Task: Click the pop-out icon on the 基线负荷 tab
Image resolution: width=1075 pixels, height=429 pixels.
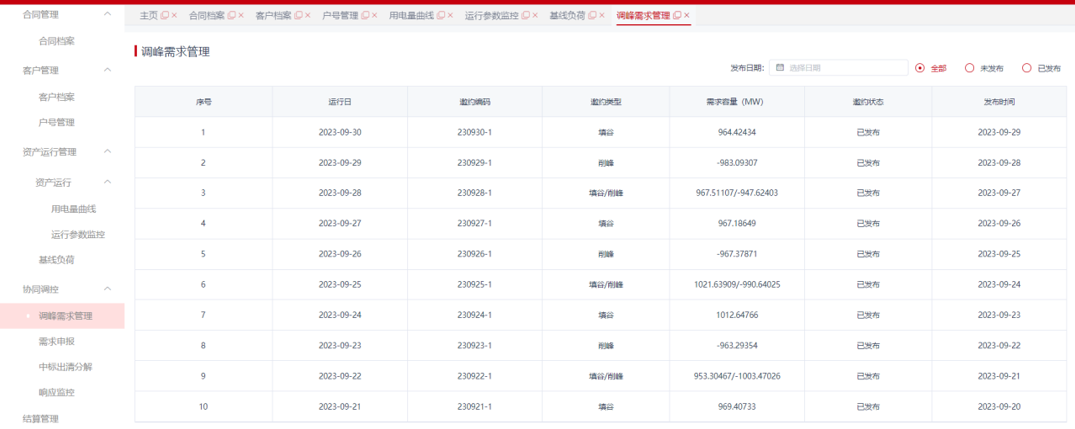Action: 592,15
